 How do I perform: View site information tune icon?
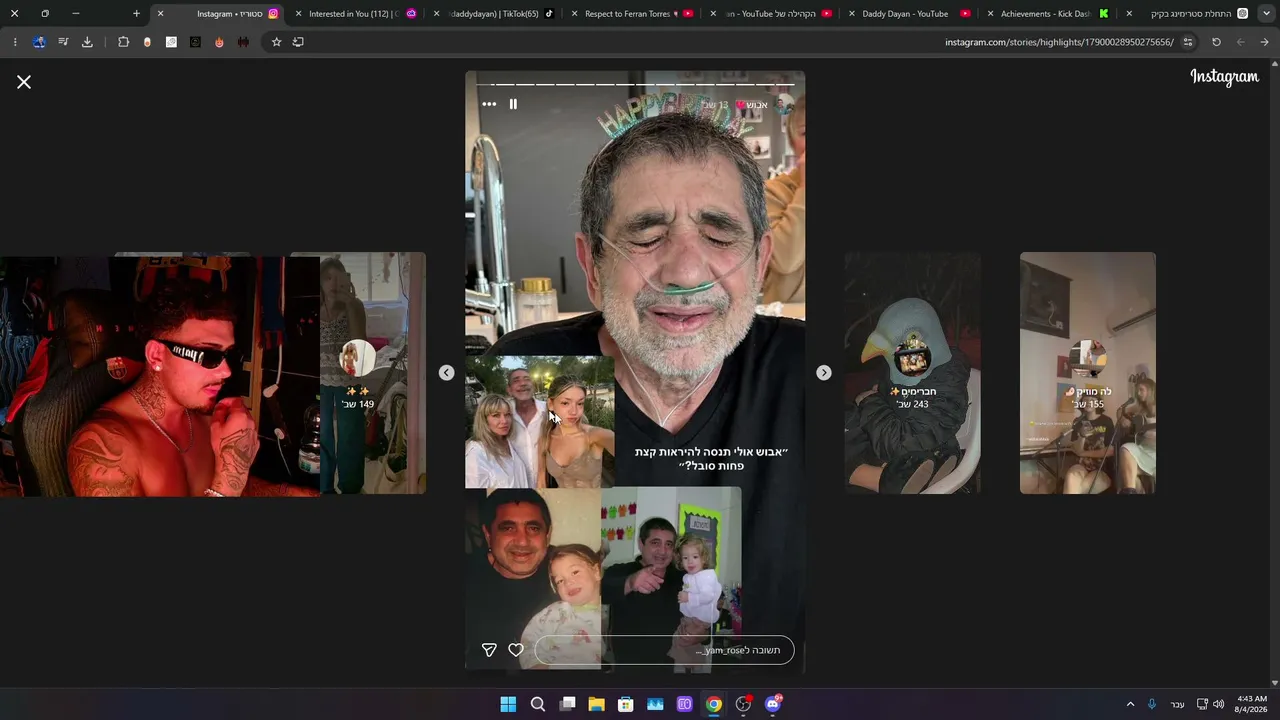(x=1188, y=42)
